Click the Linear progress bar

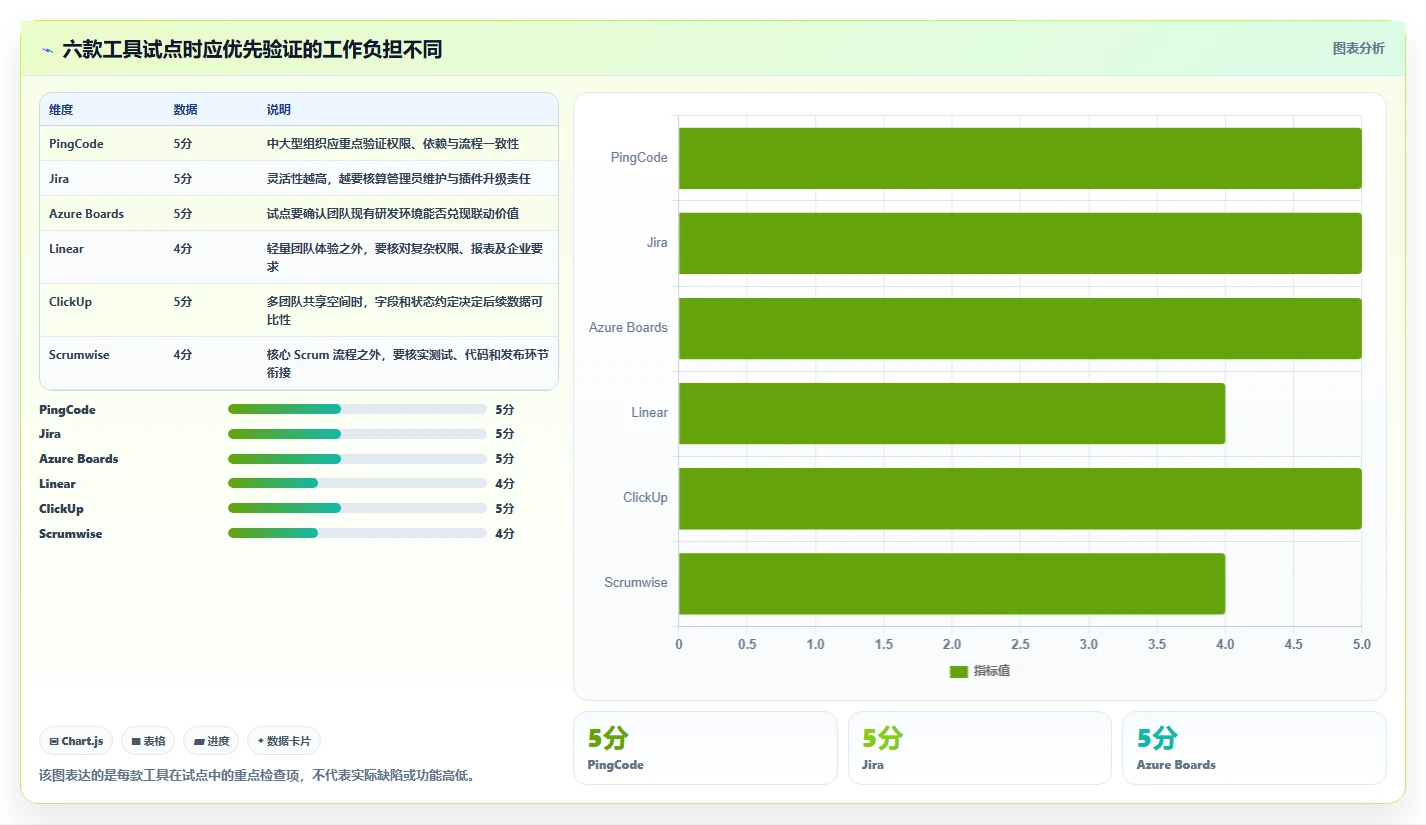click(x=357, y=484)
